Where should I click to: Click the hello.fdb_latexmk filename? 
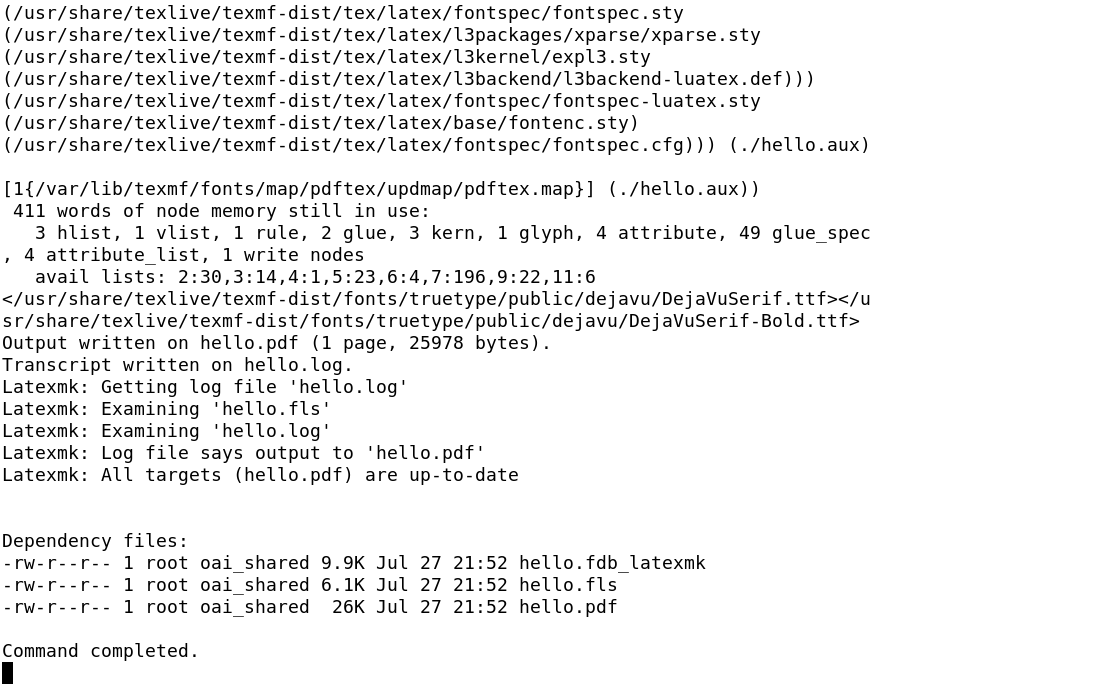click(612, 563)
